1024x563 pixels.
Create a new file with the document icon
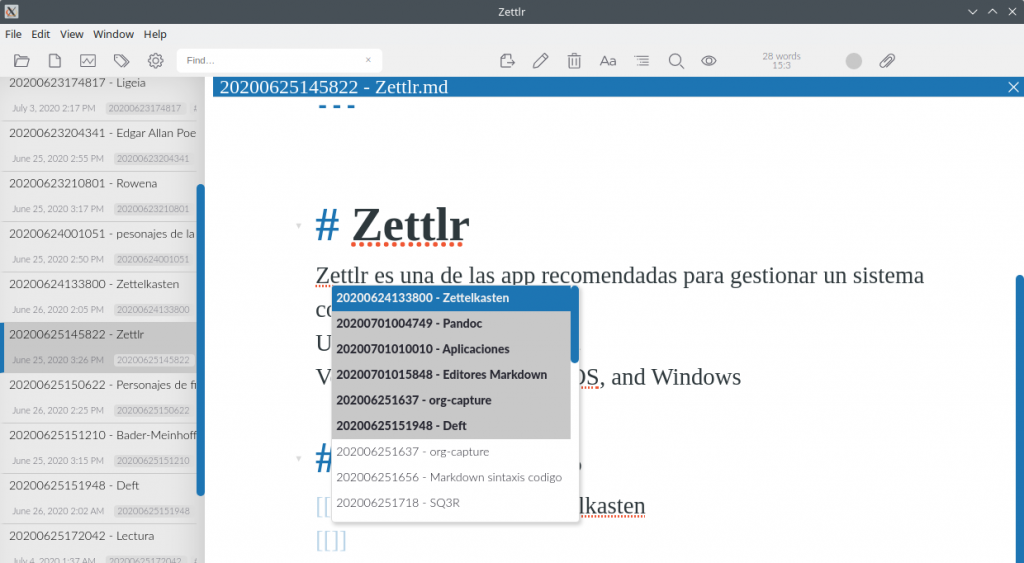click(x=55, y=61)
